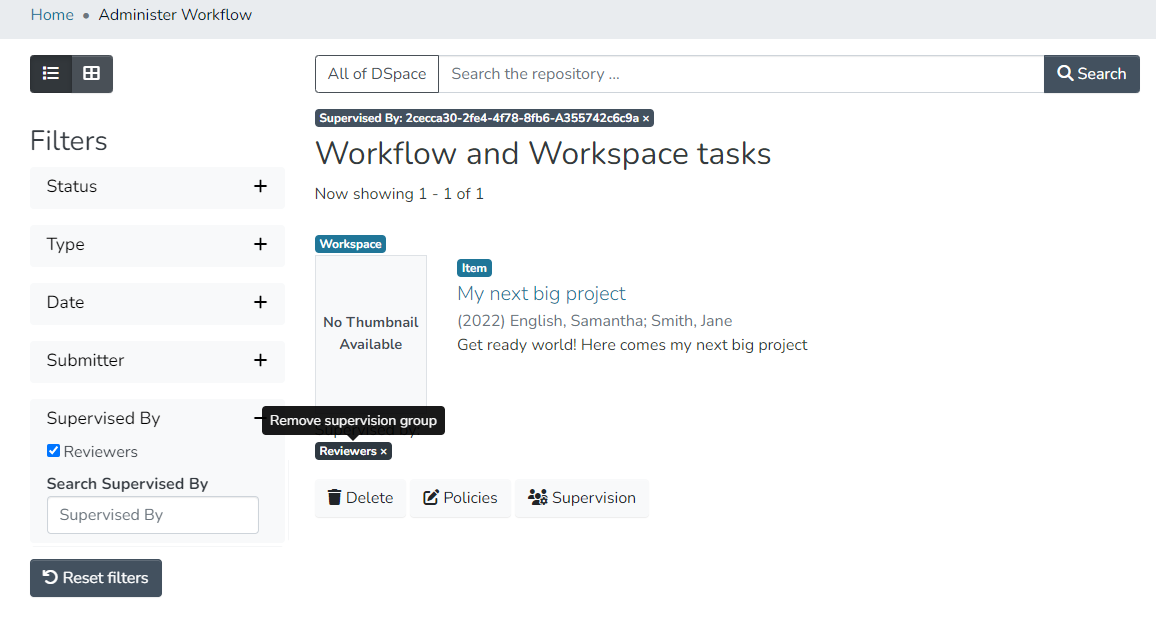This screenshot has width=1156, height=631.
Task: Uncheck the Reviewers checkbox
Action: (54, 451)
